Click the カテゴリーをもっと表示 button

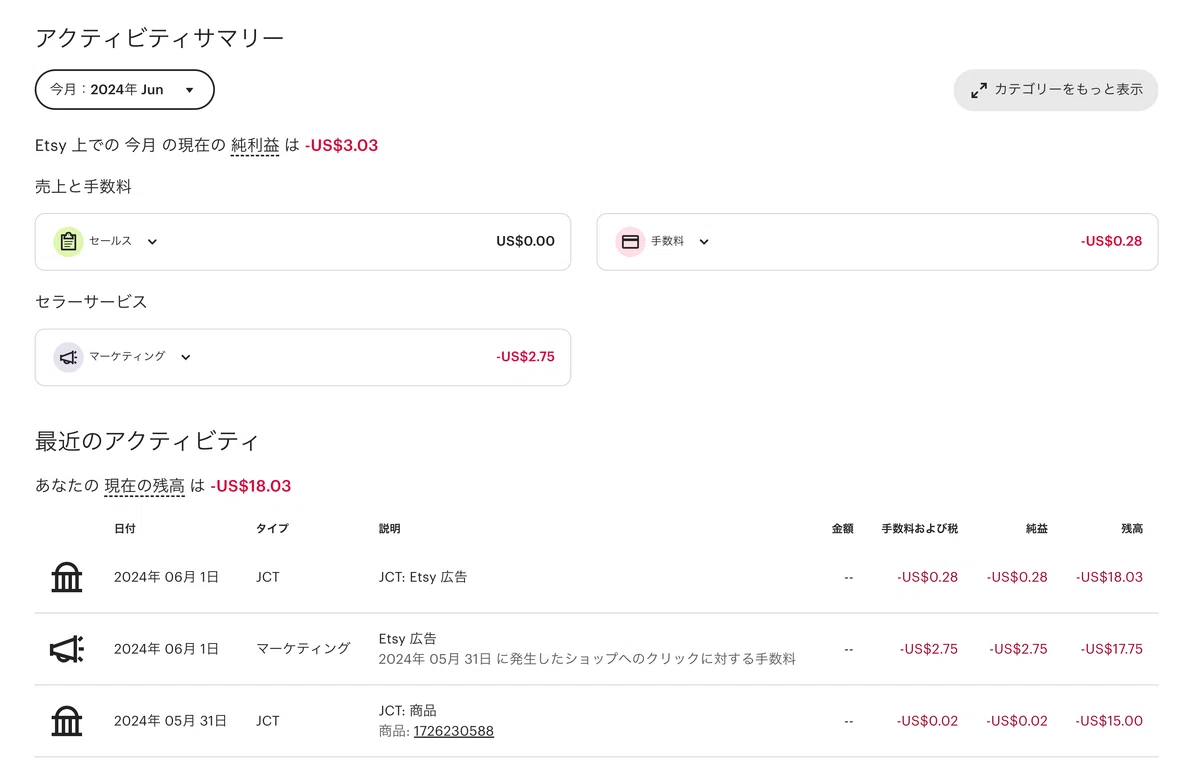1056,89
